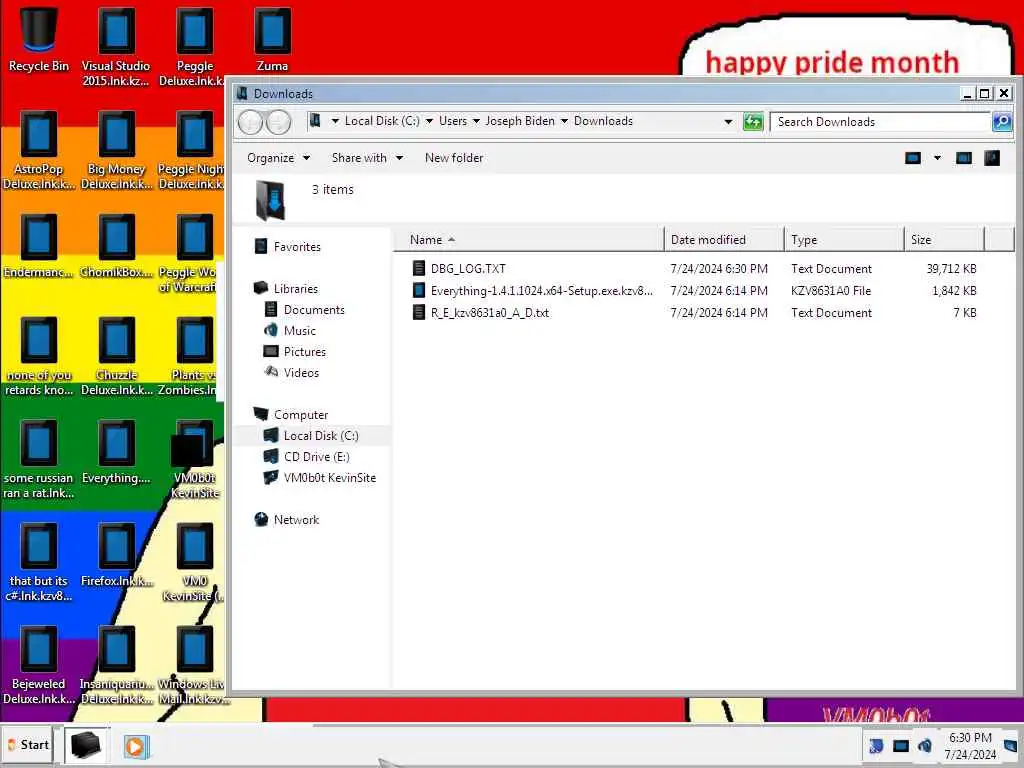This screenshot has height=768, width=1024.
Task: Click the green Refresh button beside address bar
Action: (x=753, y=121)
